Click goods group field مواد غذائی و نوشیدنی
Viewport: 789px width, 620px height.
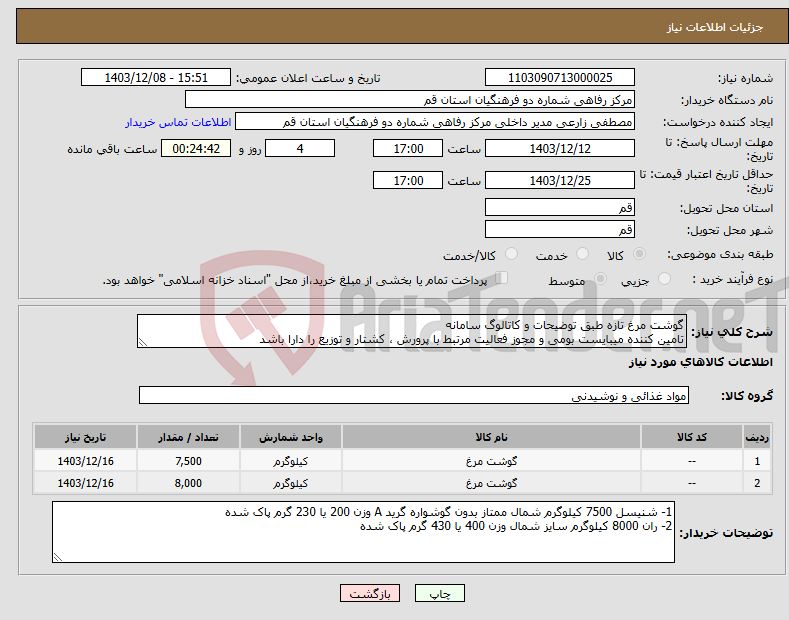coord(414,396)
